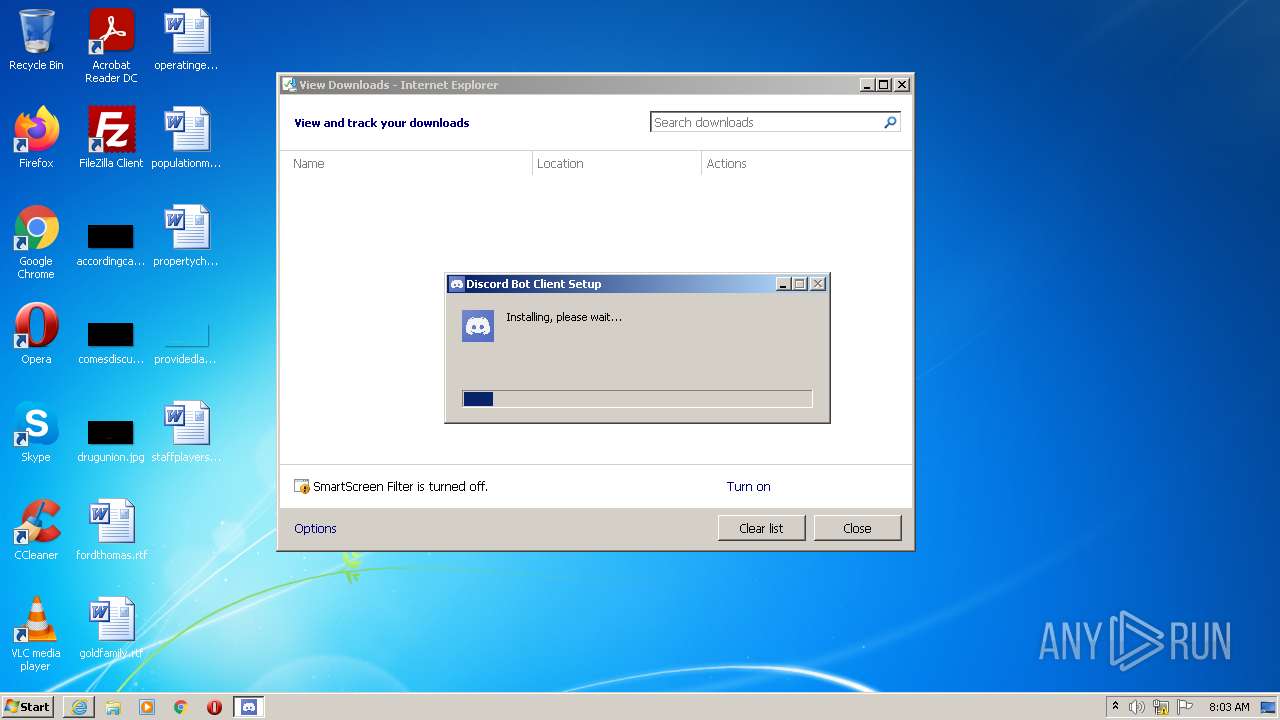This screenshot has width=1280, height=720.
Task: Open Google Chrome desktop shortcut
Action: pyautogui.click(x=36, y=242)
